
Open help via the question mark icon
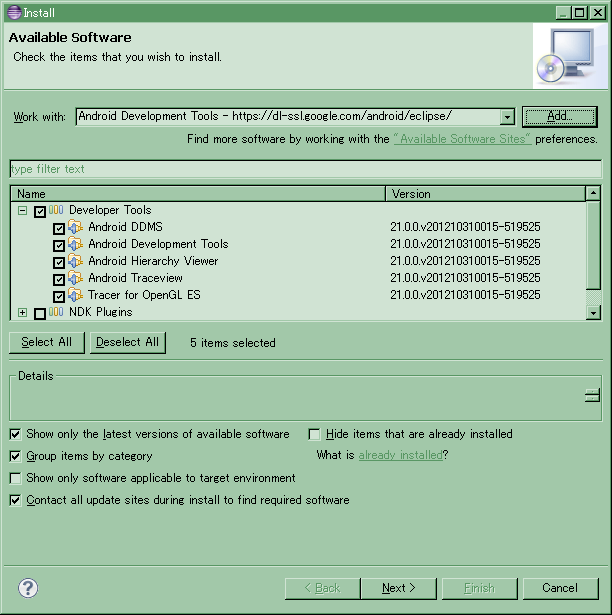tap(28, 588)
